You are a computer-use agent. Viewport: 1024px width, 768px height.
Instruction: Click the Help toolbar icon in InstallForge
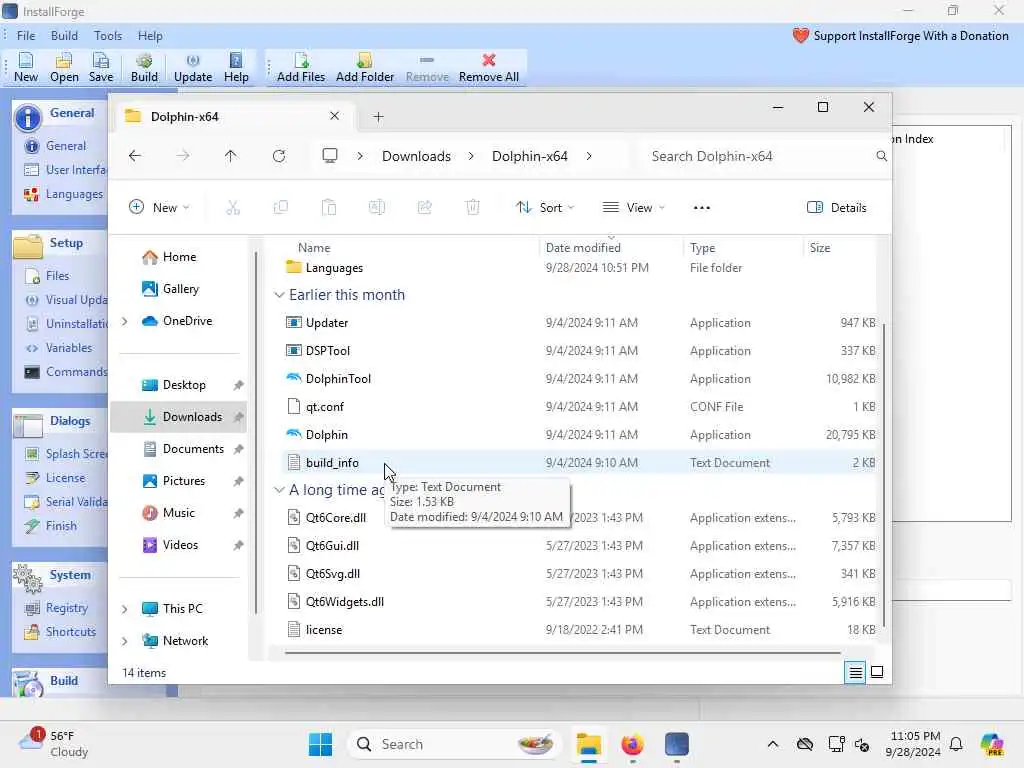click(x=236, y=68)
